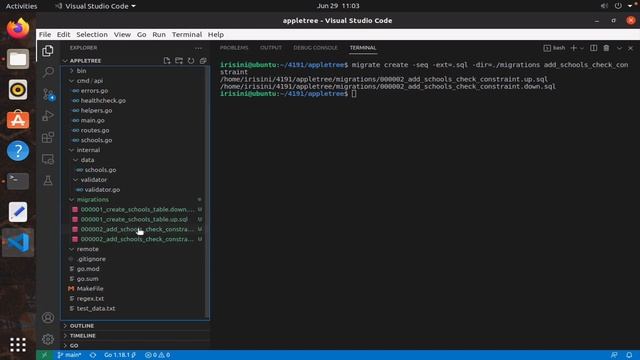Image resolution: width=640 pixels, height=360 pixels.
Task: Open the Terminal menu
Action: (187, 35)
